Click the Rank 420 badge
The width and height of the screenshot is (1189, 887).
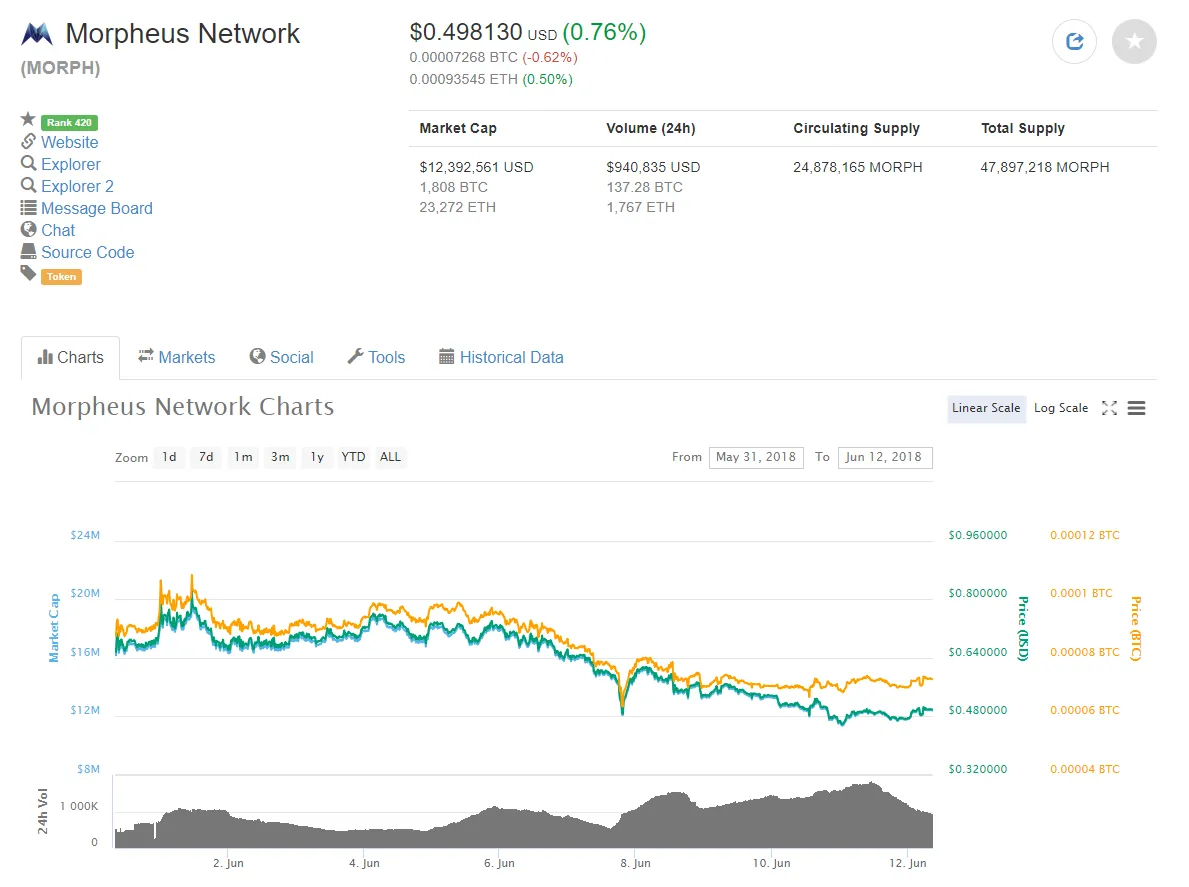(69, 122)
